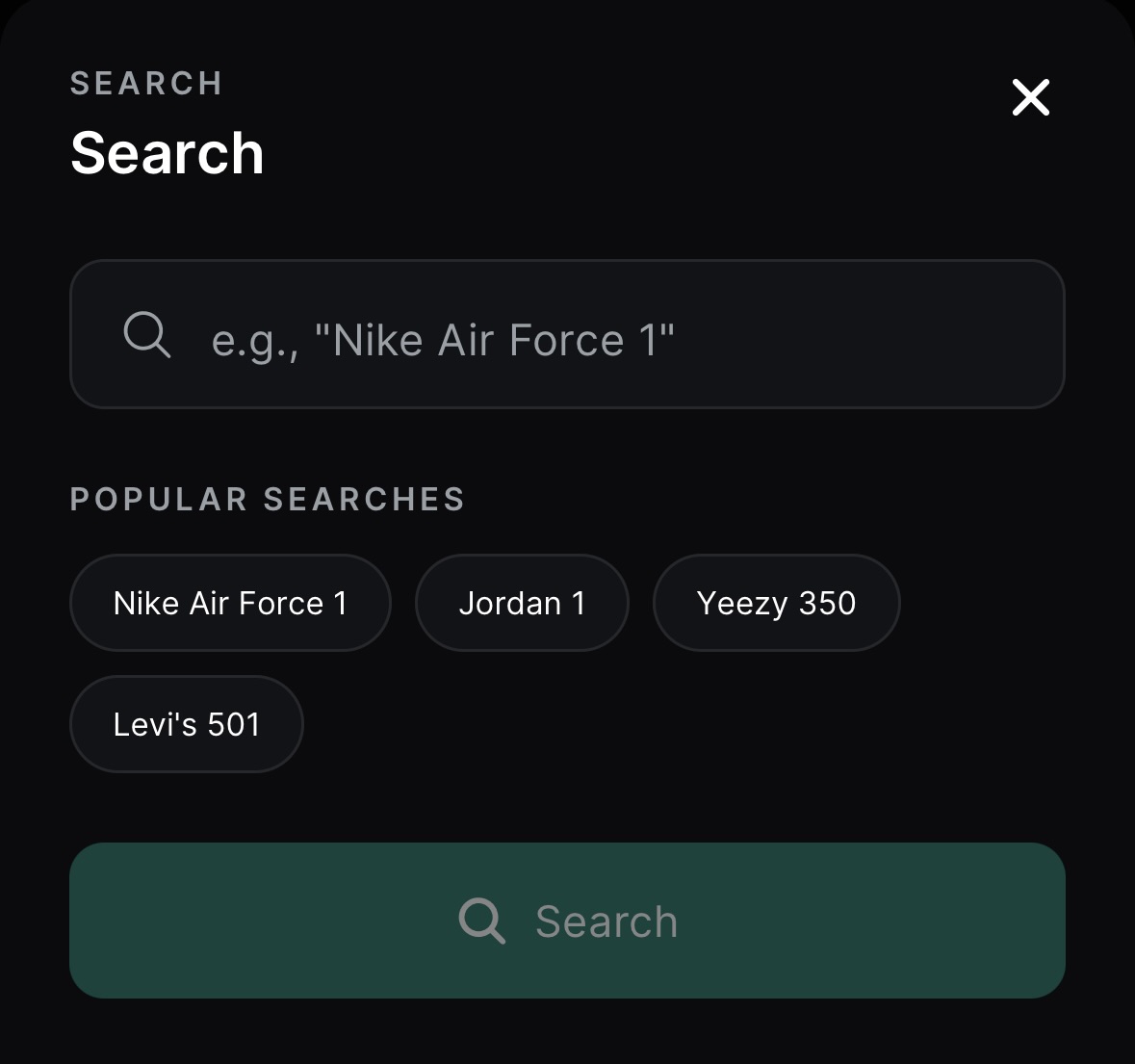Choose the Jordan 1 popular search chip

(522, 603)
